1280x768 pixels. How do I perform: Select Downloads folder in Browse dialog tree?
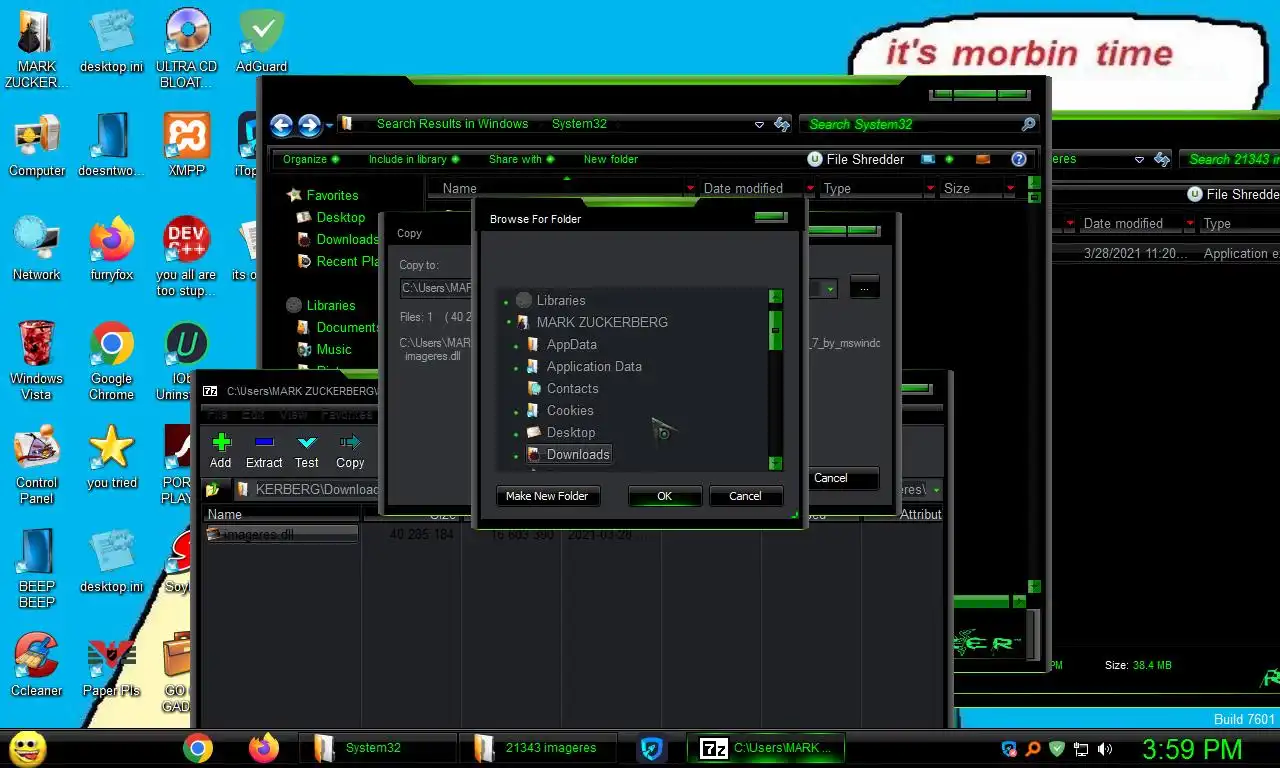[x=569, y=455]
